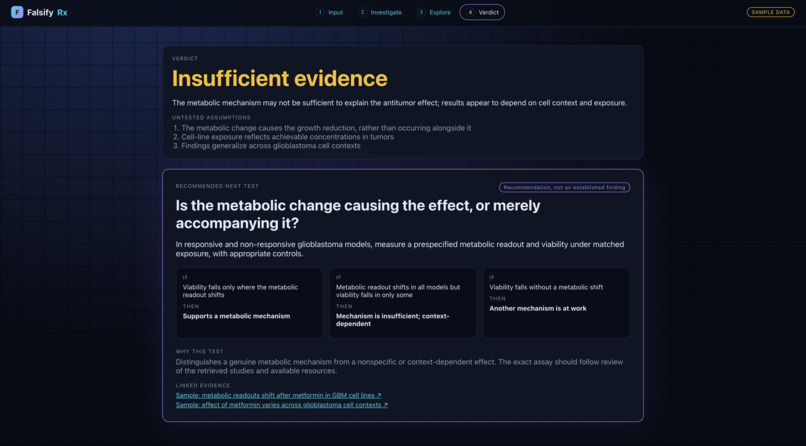Click the Falsify Rx brand name

click(x=47, y=12)
